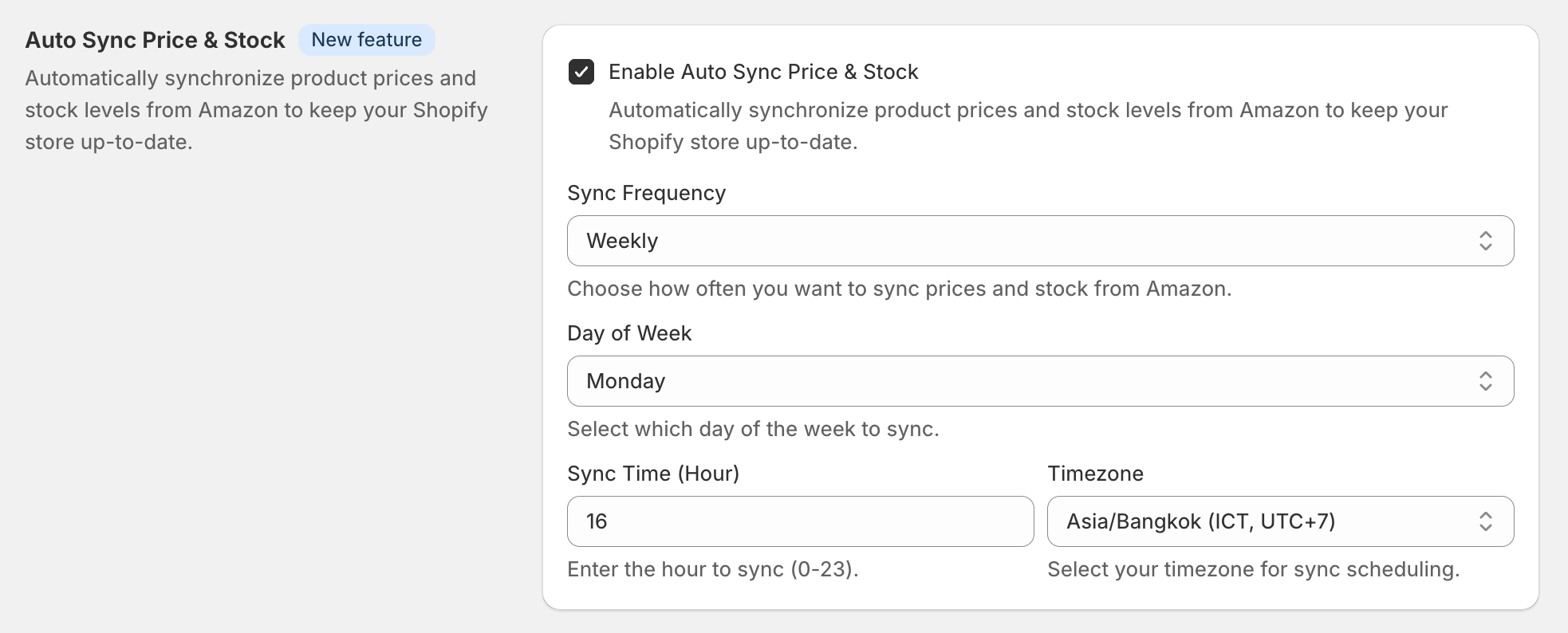Image resolution: width=1568 pixels, height=633 pixels.
Task: Click the chevron icon in the Timezone select
Action: [x=1485, y=521]
